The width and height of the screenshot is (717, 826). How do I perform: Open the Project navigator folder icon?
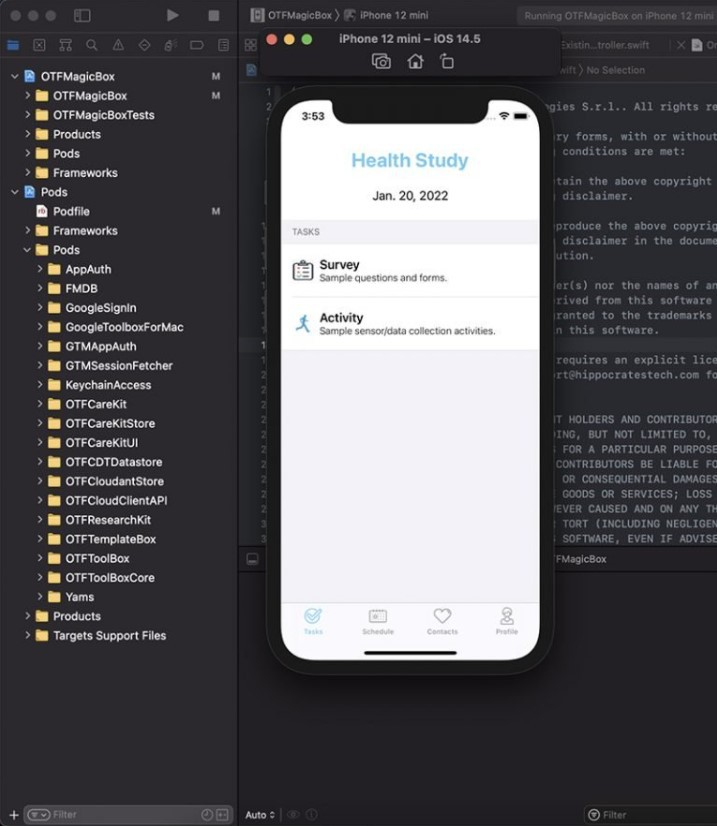[x=13, y=45]
